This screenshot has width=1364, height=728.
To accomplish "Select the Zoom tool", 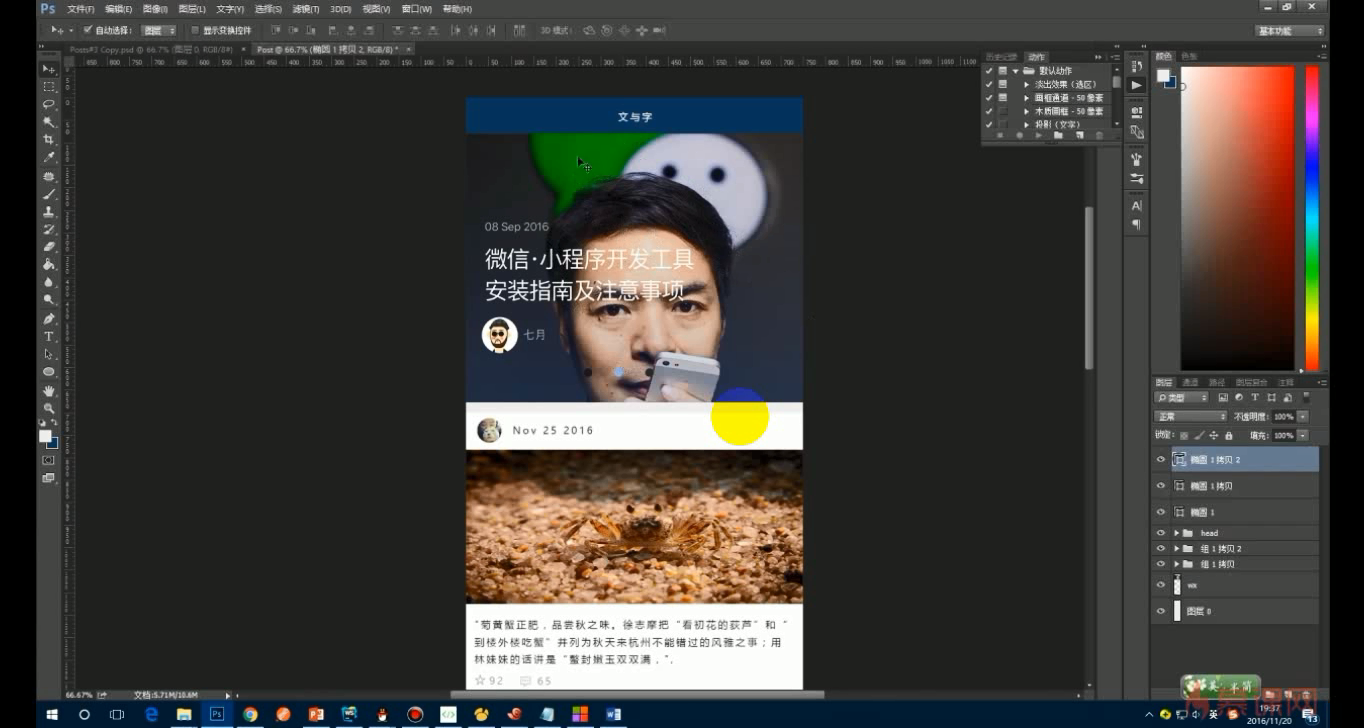I will click(x=48, y=408).
